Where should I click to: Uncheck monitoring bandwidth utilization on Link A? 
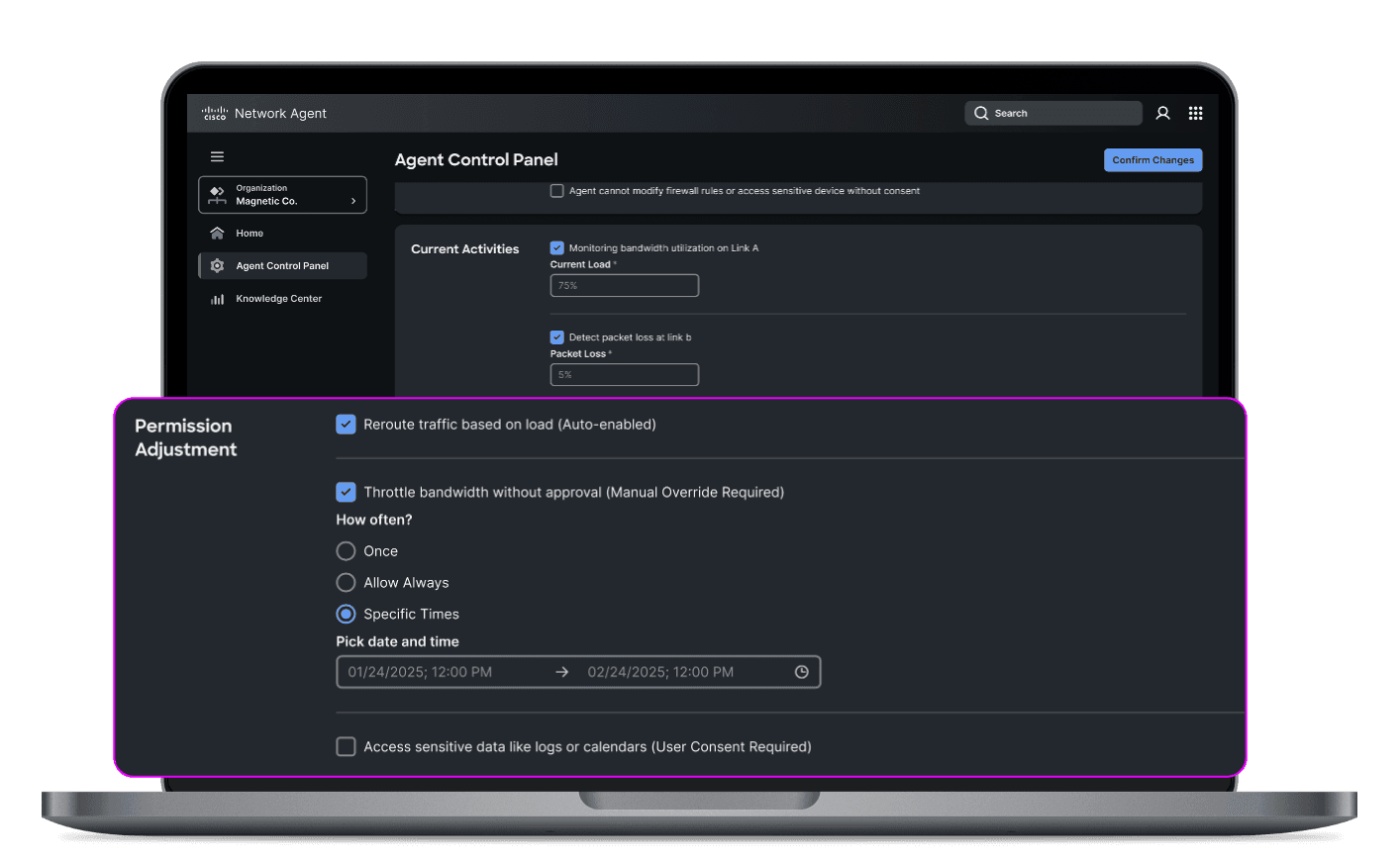(x=556, y=248)
